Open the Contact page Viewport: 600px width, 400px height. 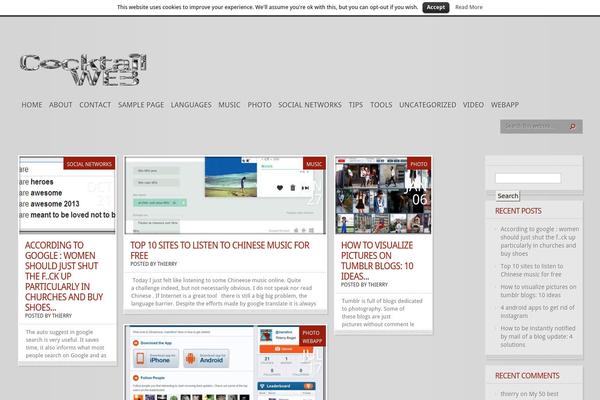click(95, 105)
